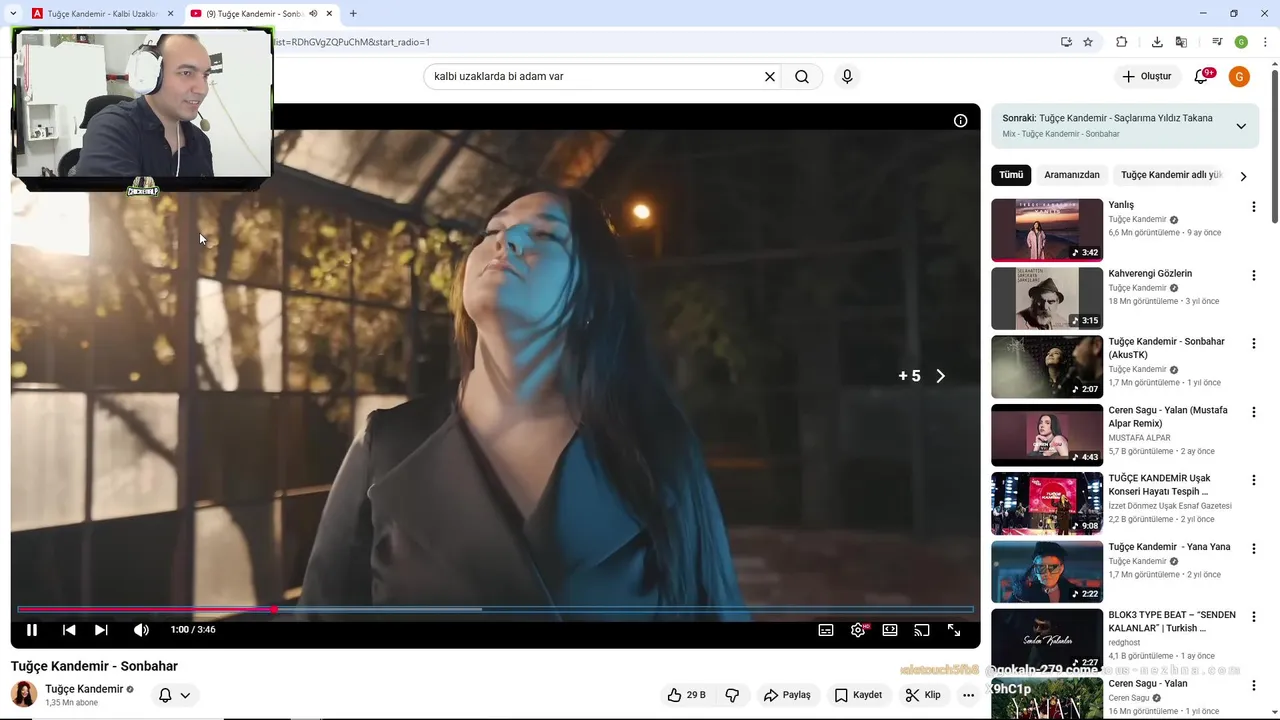Open Tuğçe Kandemir channel avatar
The width and height of the screenshot is (1280, 720).
point(24,694)
